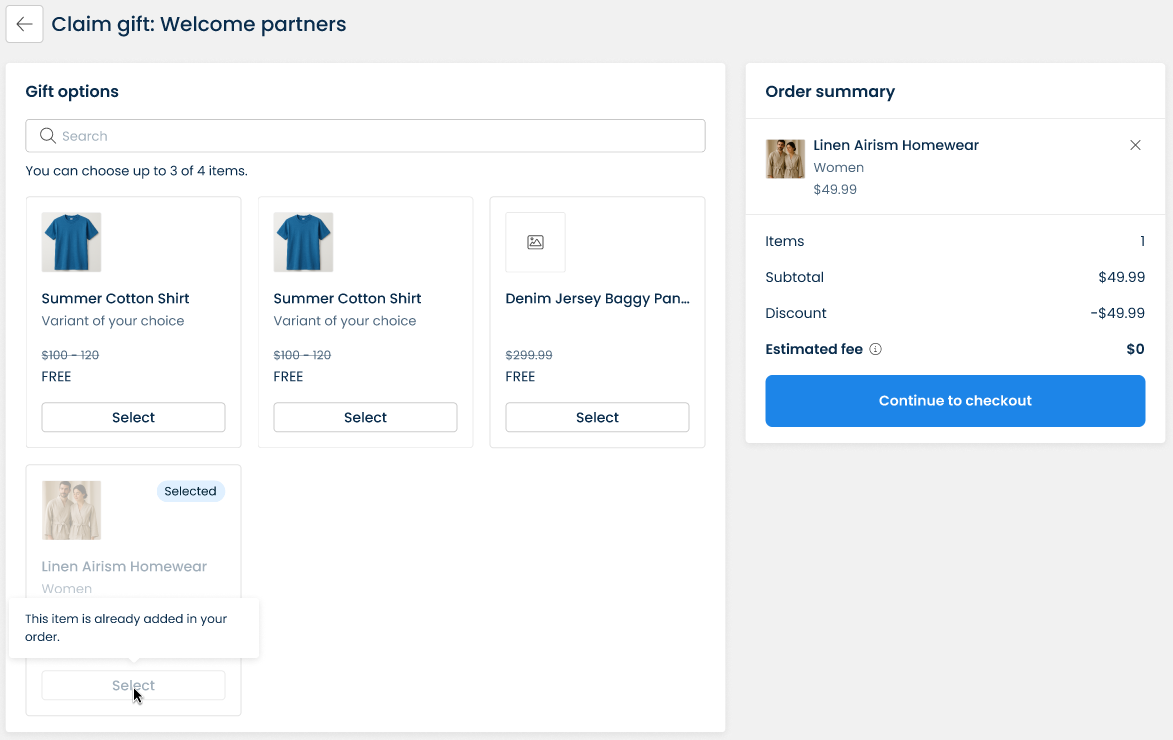
Task: Focus the gift options Search field
Action: coord(380,136)
